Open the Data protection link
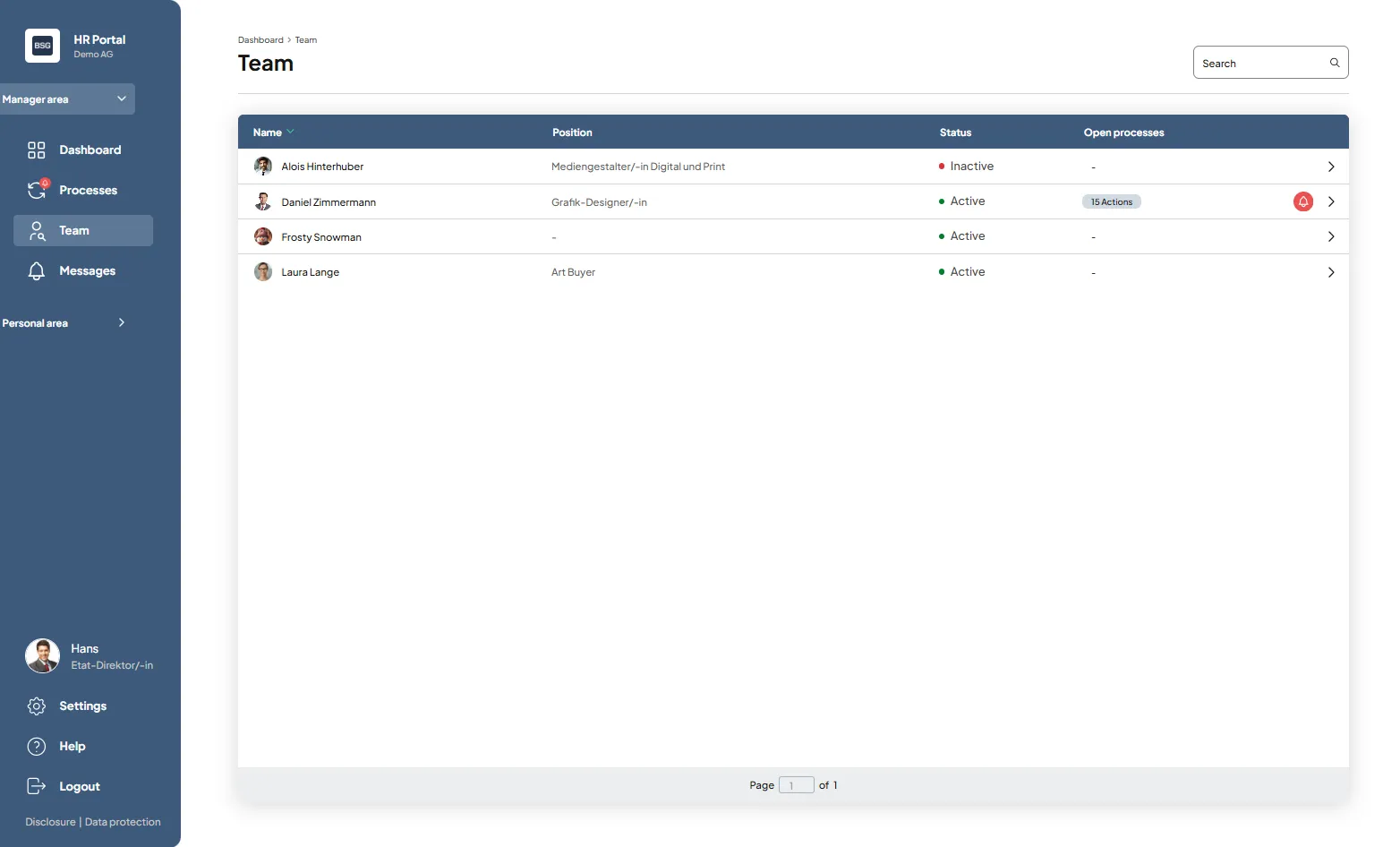This screenshot has width=1400, height=847. [x=123, y=822]
